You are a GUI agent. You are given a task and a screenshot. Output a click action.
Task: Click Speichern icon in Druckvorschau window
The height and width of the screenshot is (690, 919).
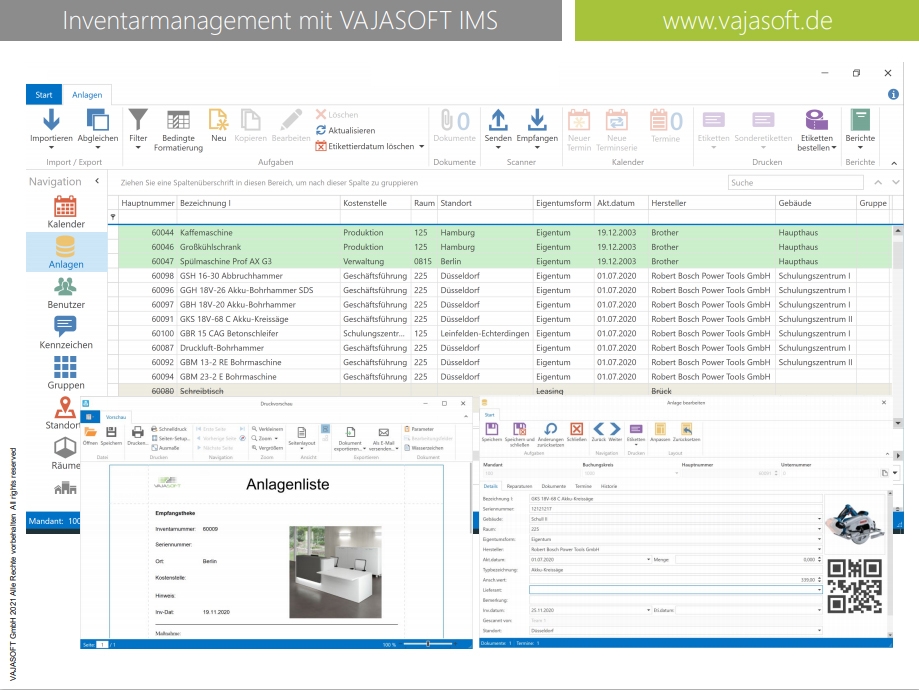pos(111,433)
